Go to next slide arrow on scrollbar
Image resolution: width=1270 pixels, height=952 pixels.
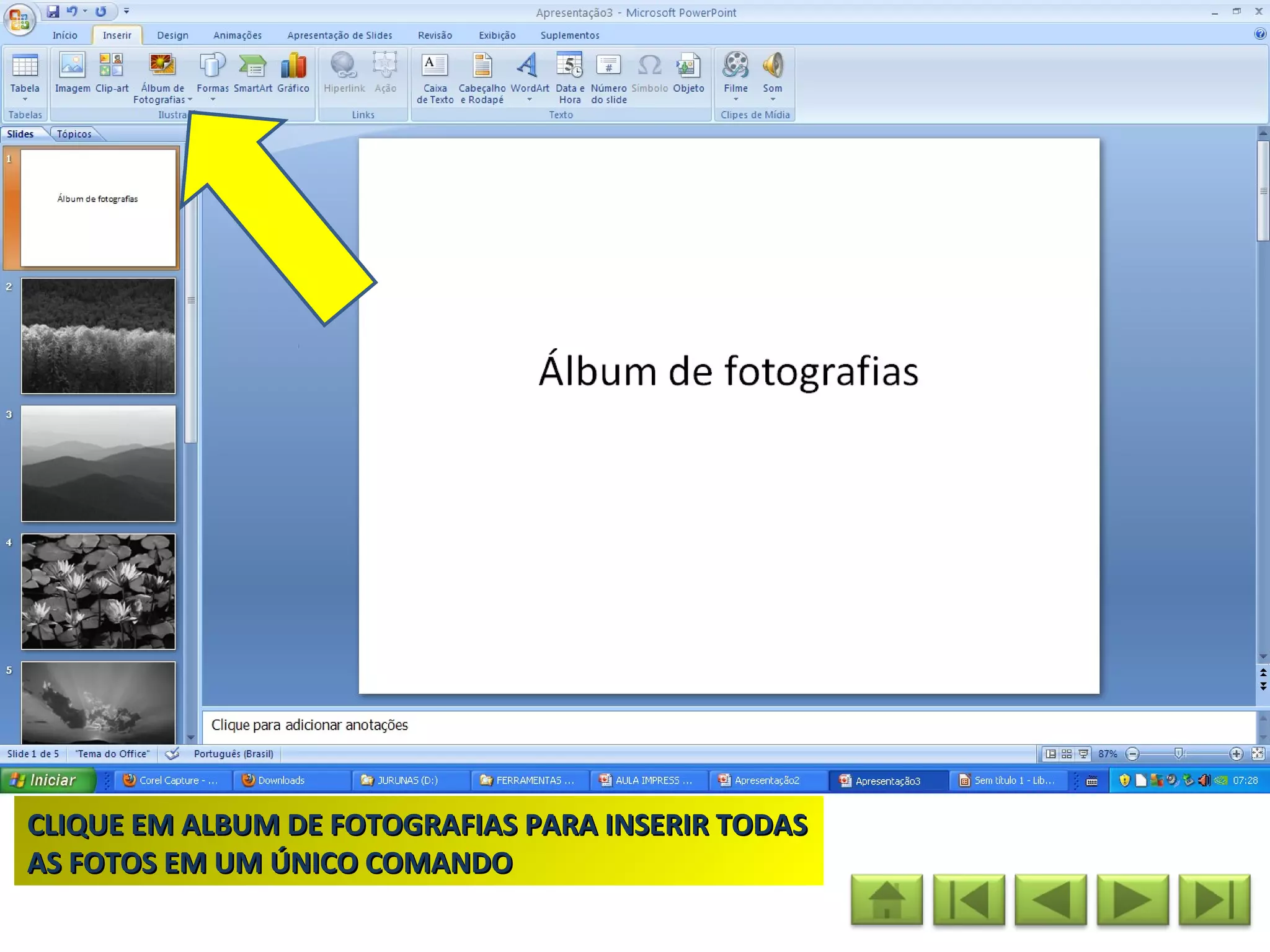(x=1263, y=687)
